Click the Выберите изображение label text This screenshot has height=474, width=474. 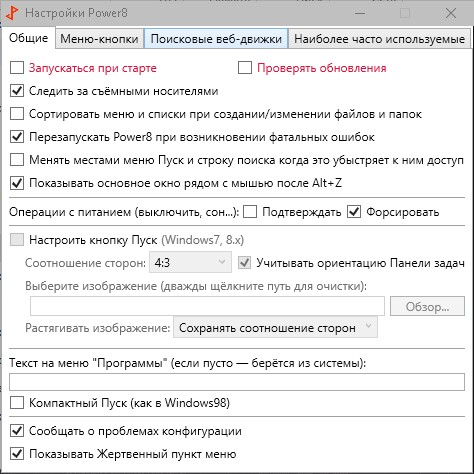click(196, 286)
